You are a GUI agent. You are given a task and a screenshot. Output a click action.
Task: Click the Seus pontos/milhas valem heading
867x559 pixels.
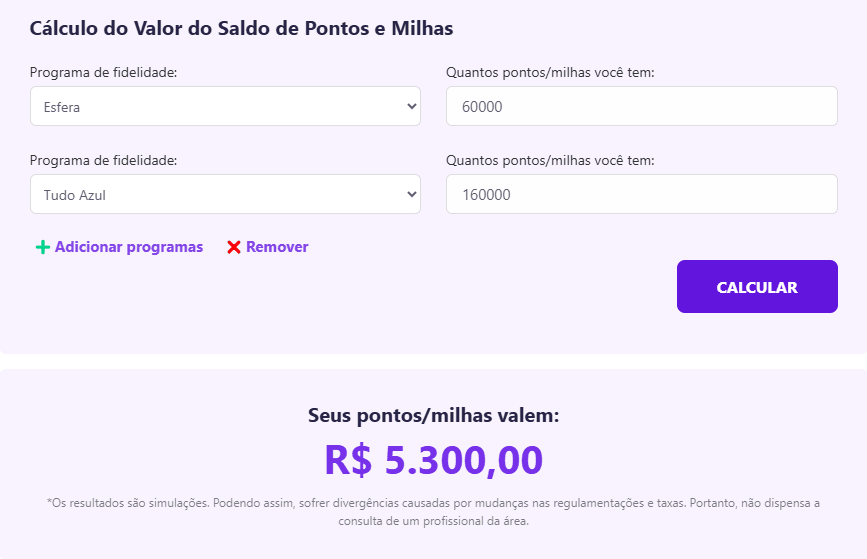[x=433, y=416]
